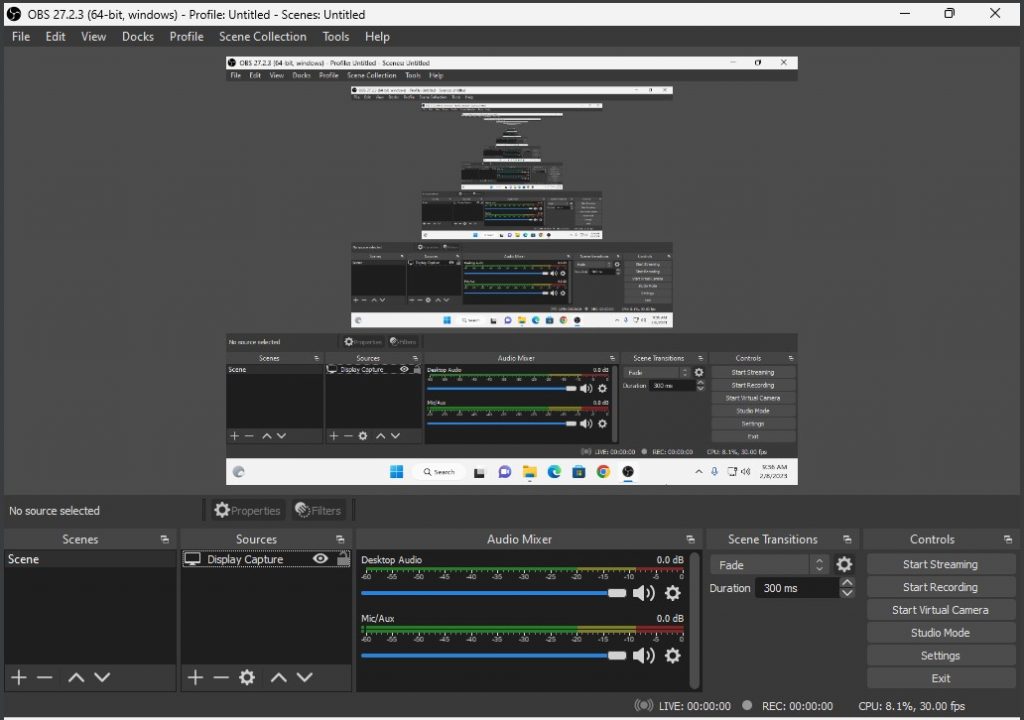
Task: Open source properties gear in Sources panel
Action: pyautogui.click(x=247, y=678)
